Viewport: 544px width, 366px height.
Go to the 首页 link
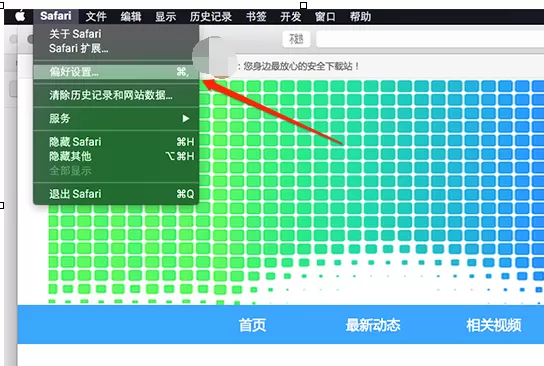click(252, 325)
